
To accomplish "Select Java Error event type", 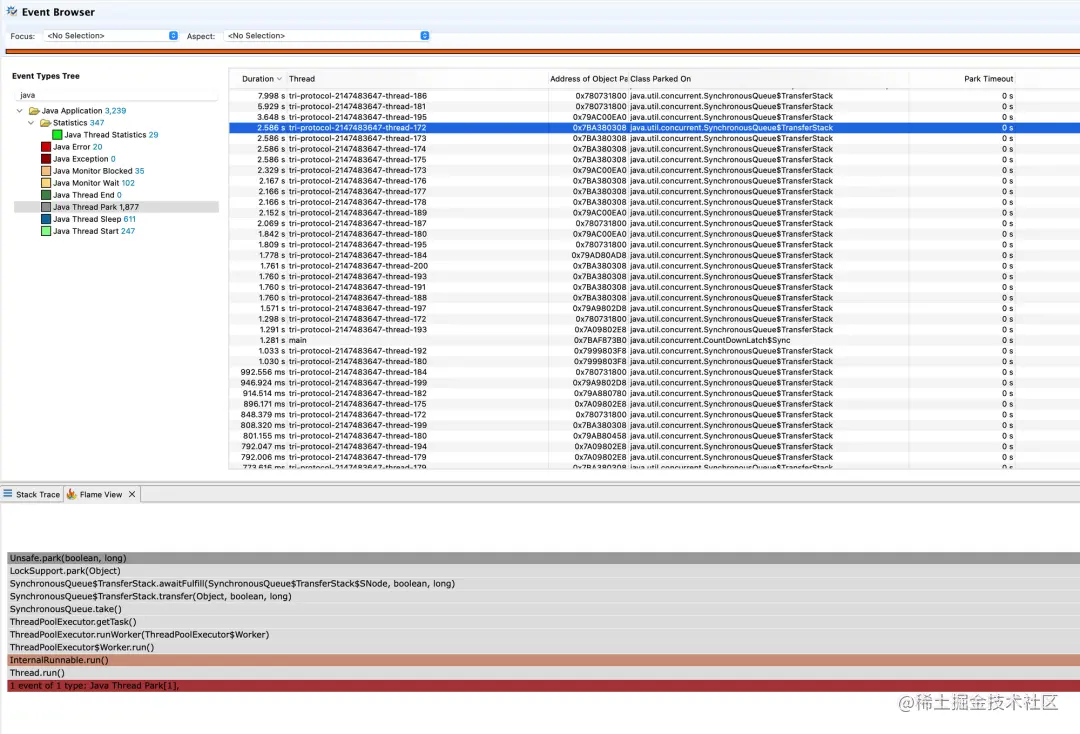I will (77, 147).
